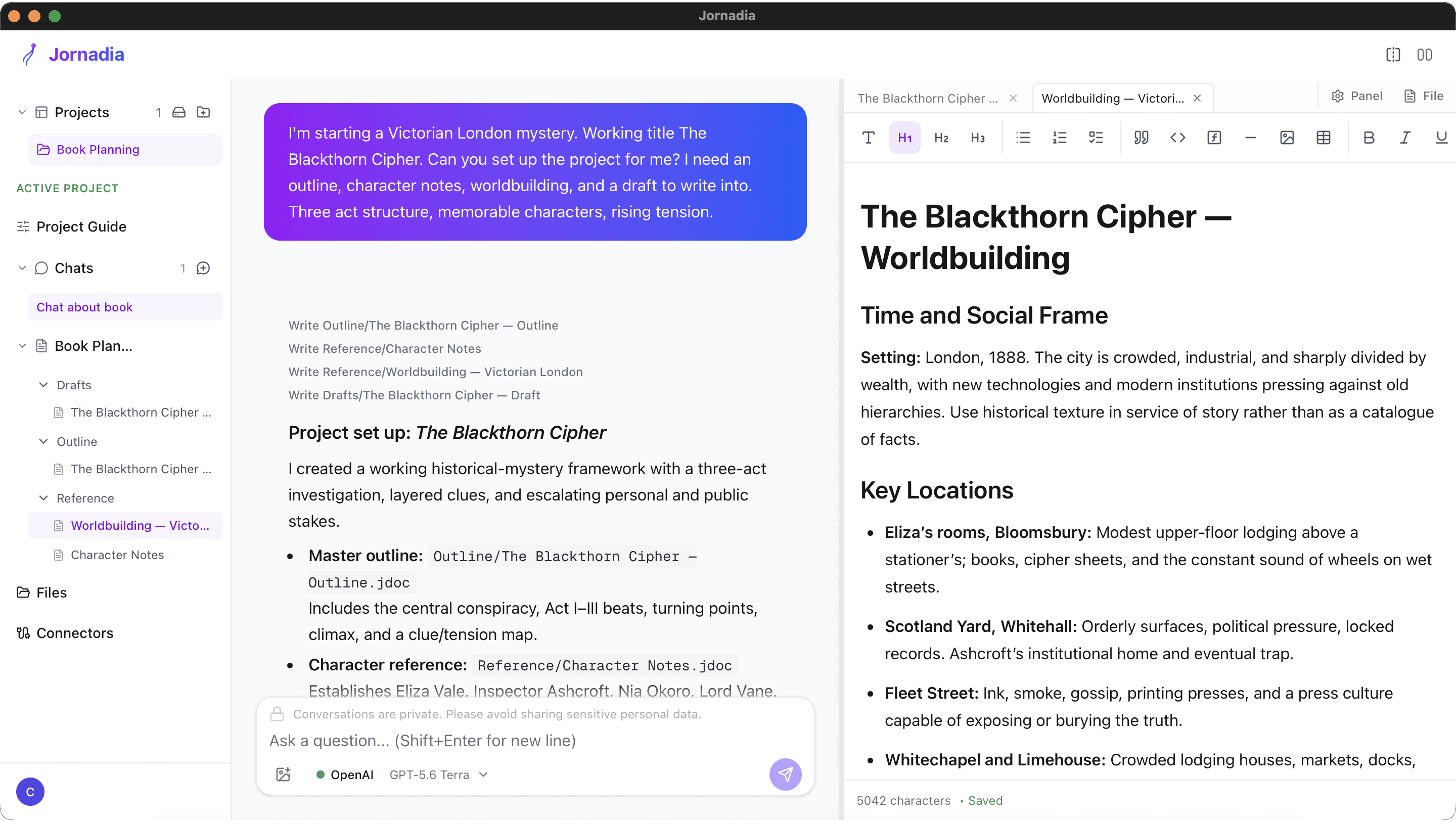Collapse the Drafts folder
The height and width of the screenshot is (821, 1456).
43,385
